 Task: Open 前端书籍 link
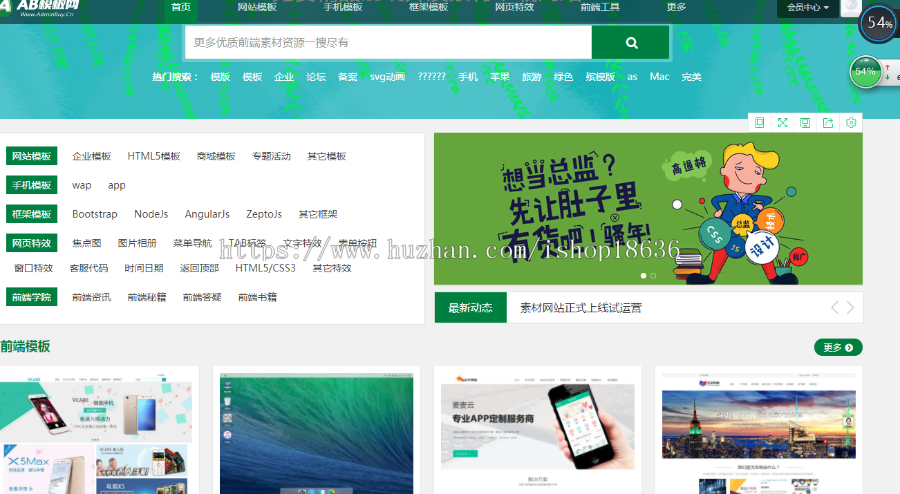pyautogui.click(x=257, y=297)
